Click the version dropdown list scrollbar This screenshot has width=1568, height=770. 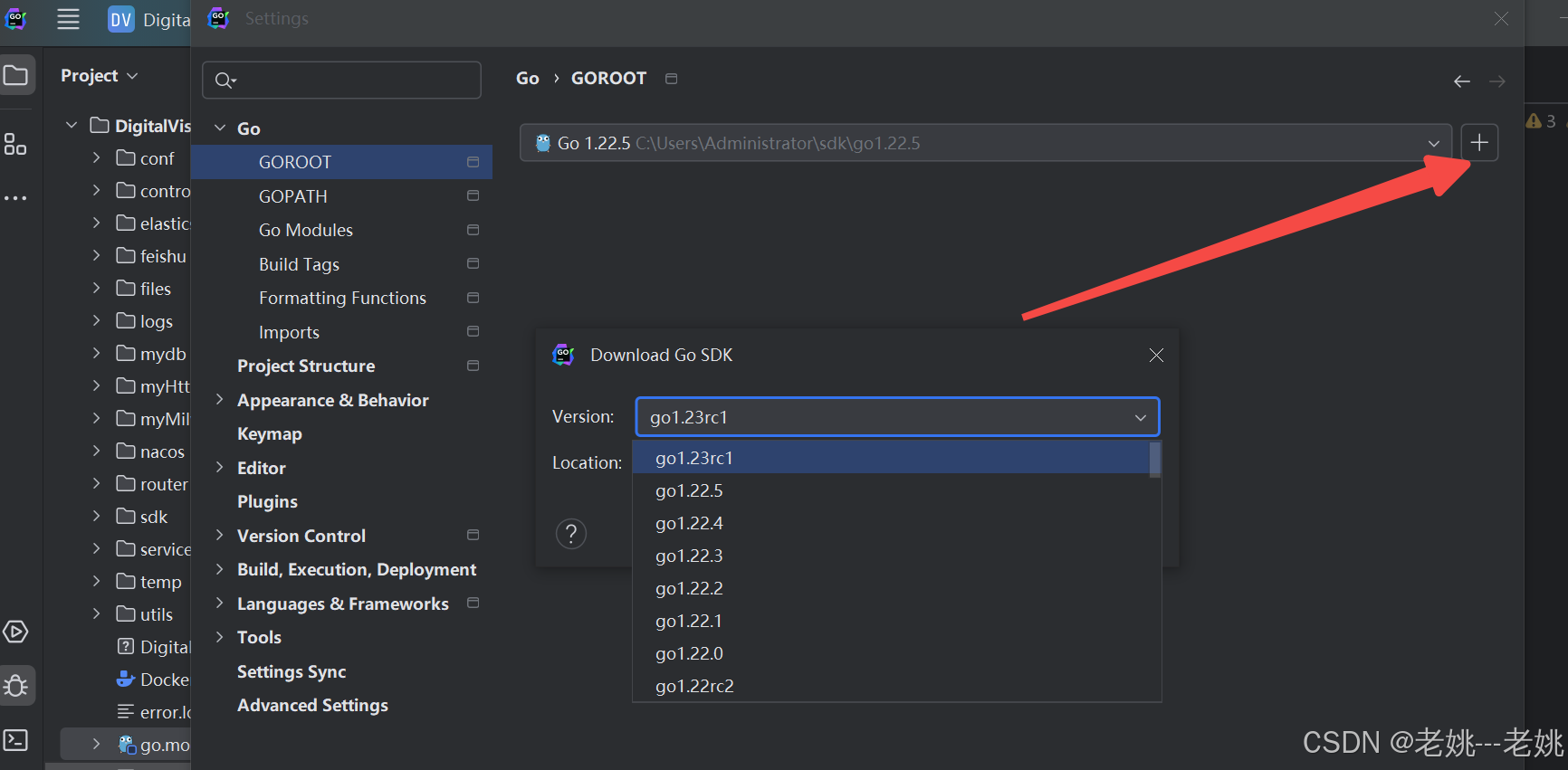[x=1154, y=460]
